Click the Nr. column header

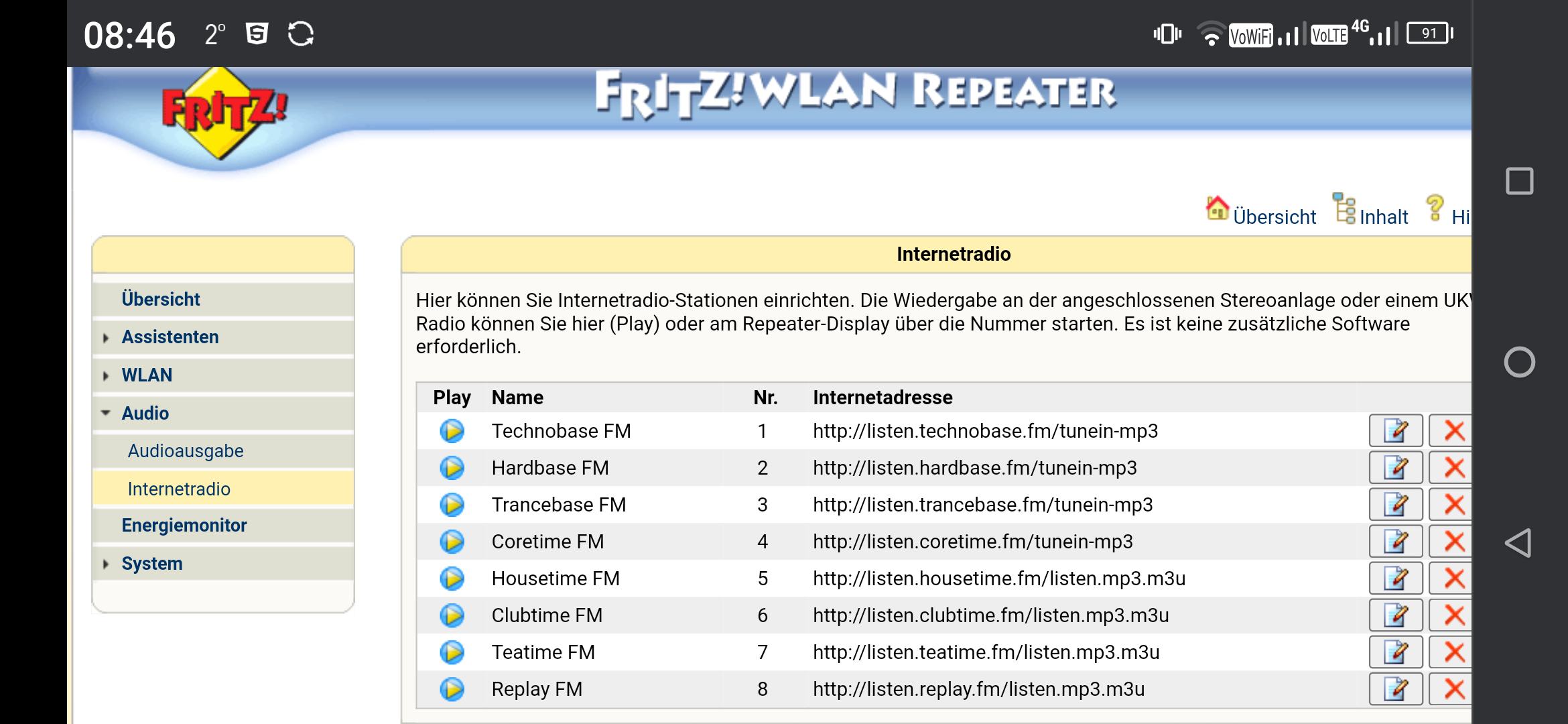click(765, 398)
